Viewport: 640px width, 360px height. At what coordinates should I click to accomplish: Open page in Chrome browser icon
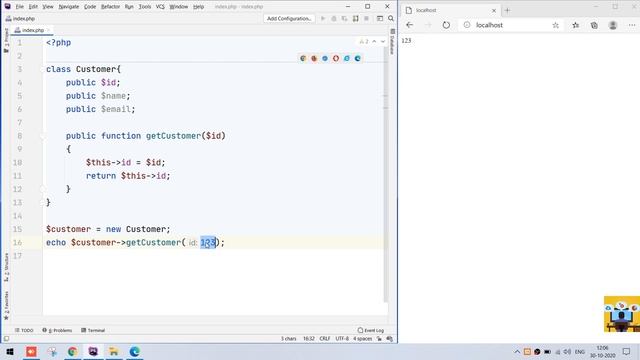tap(303, 58)
